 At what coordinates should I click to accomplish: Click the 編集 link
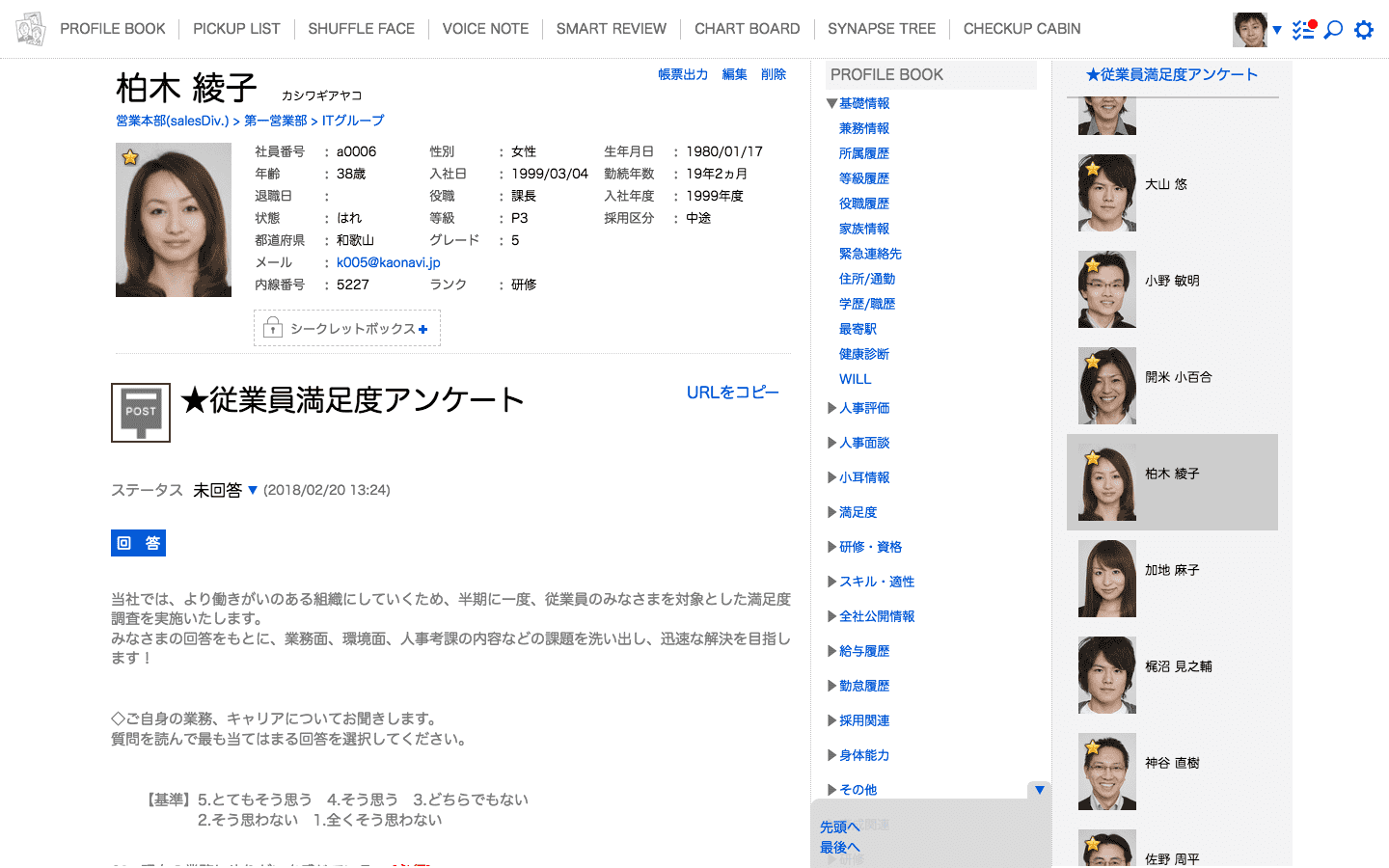734,74
